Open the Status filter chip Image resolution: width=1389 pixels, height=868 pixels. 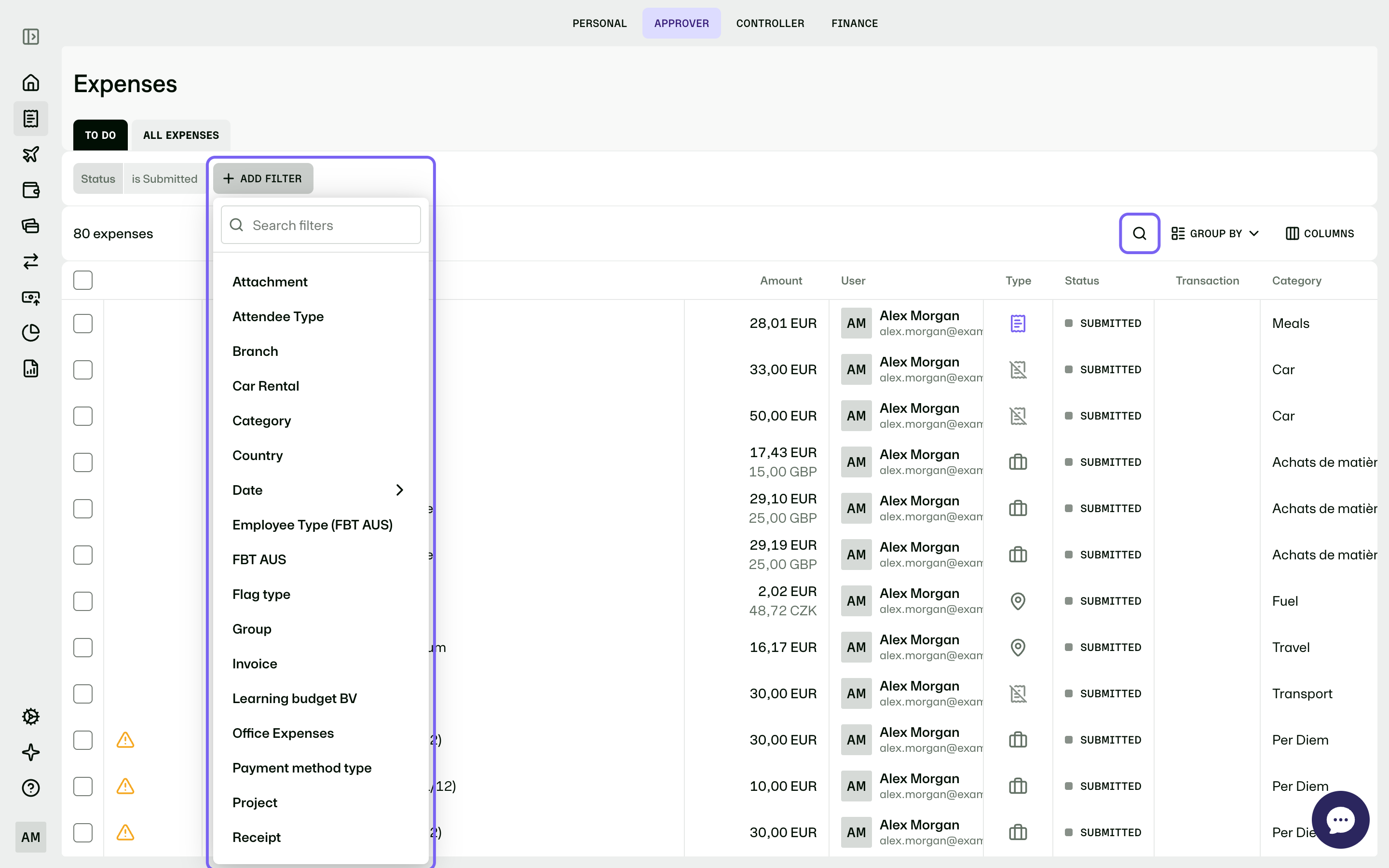click(x=98, y=178)
